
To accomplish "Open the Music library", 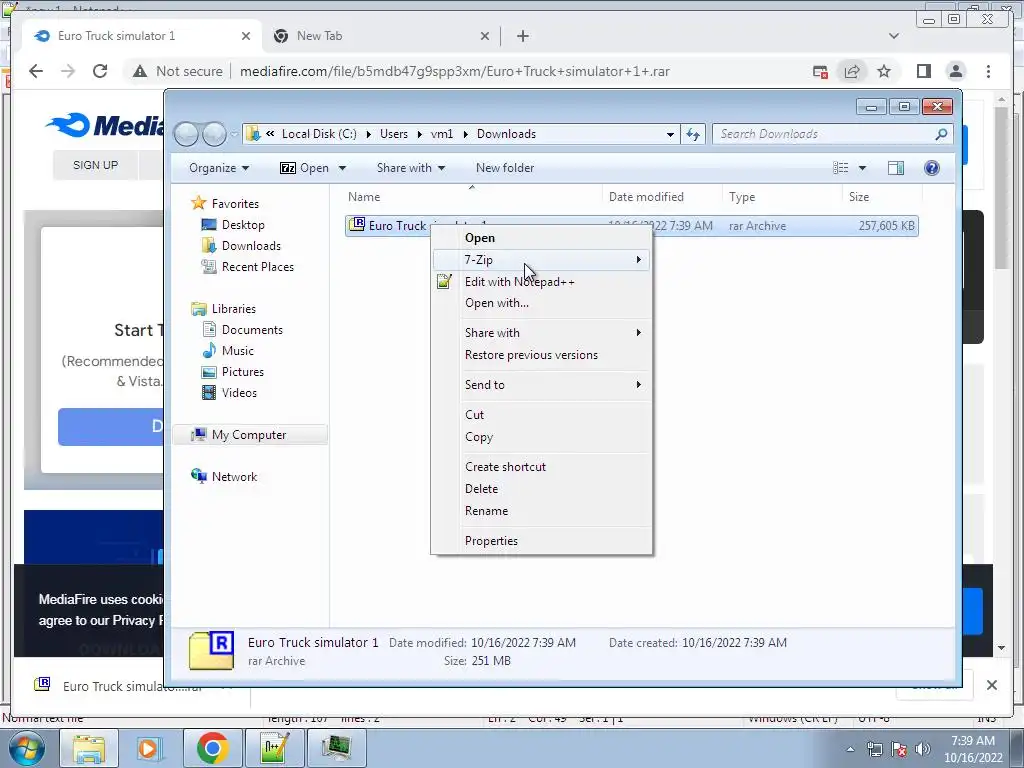I will 237,351.
